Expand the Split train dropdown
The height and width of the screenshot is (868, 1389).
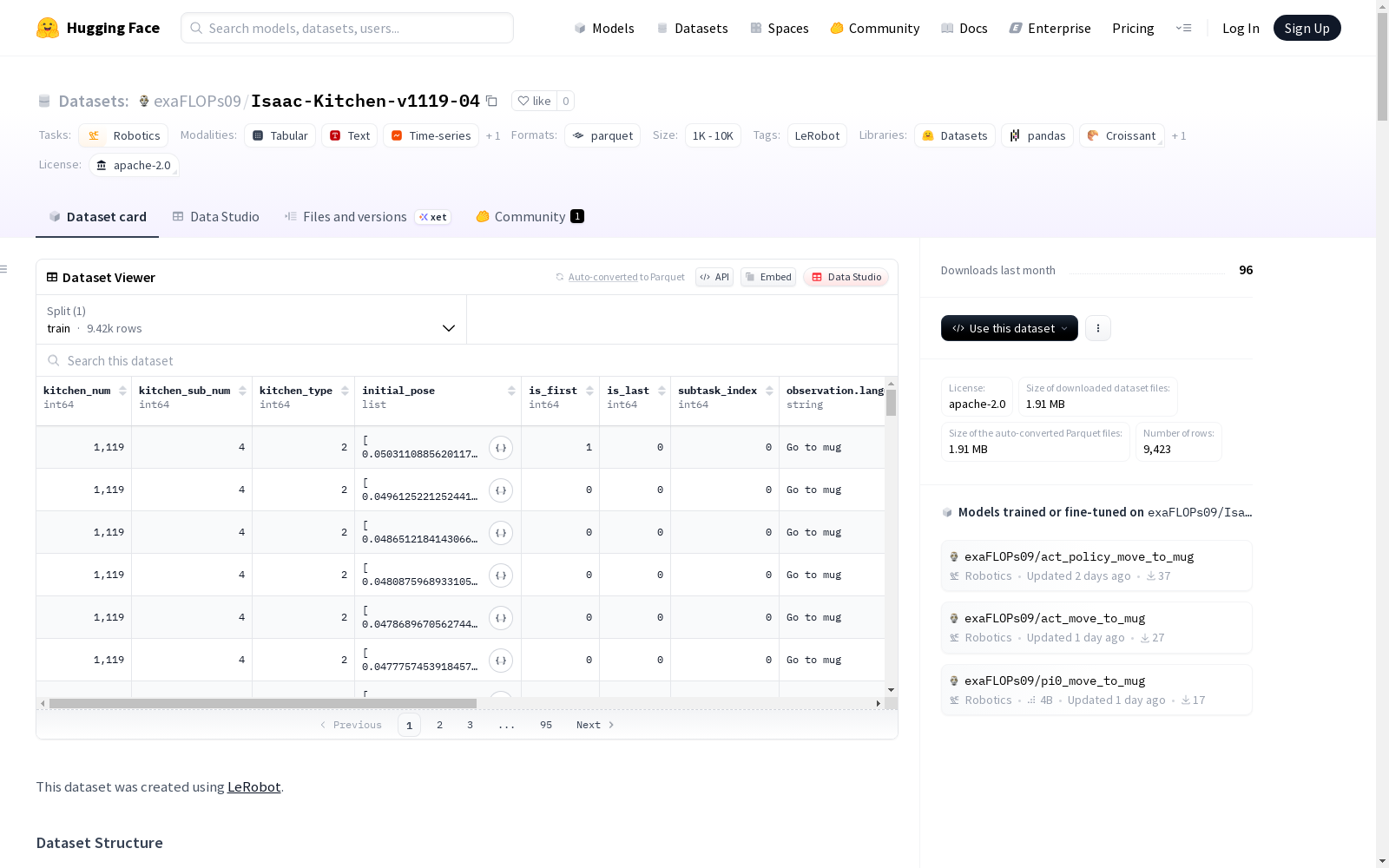251,319
